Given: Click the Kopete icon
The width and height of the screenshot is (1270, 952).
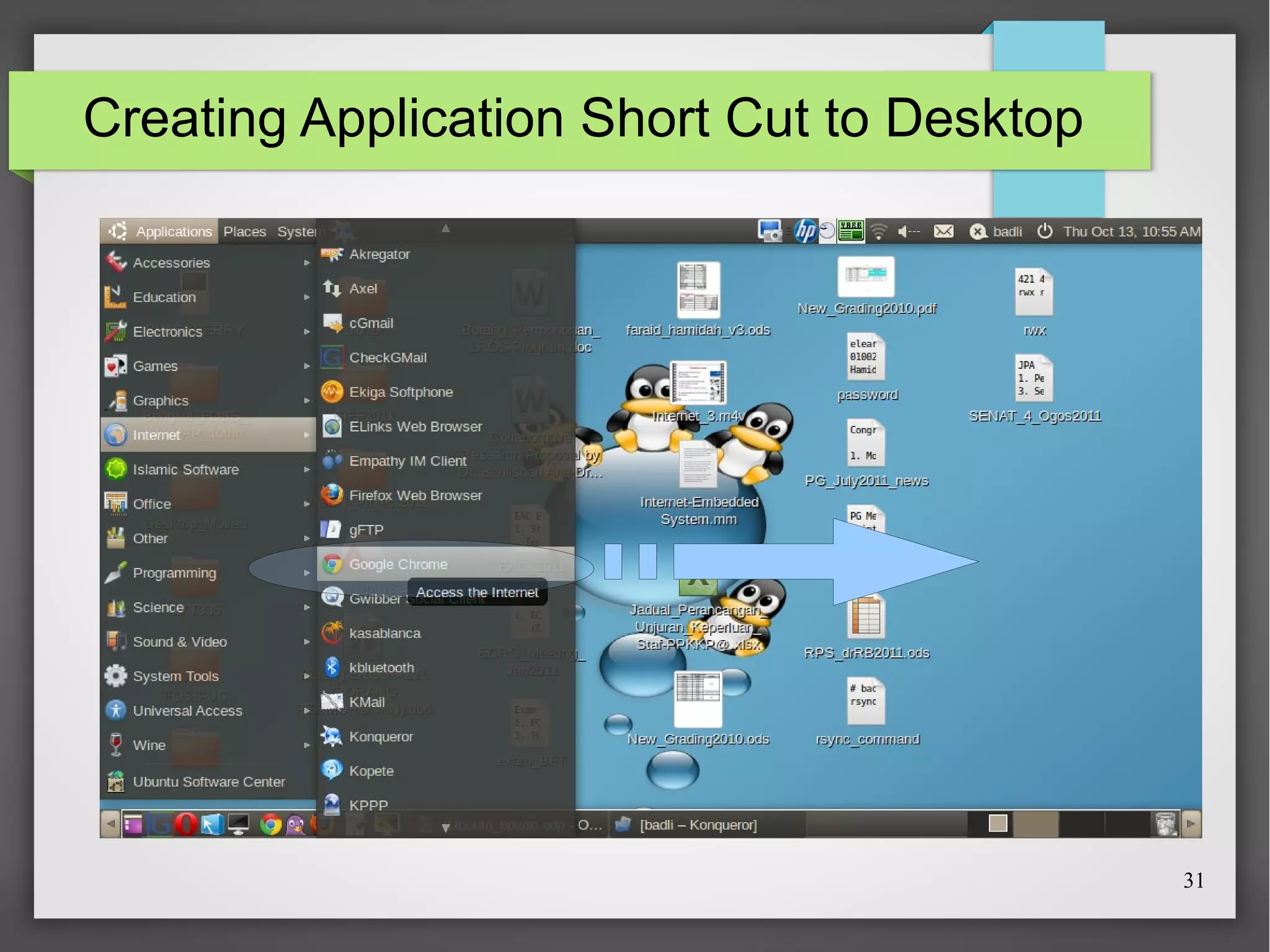Looking at the screenshot, I should (332, 771).
